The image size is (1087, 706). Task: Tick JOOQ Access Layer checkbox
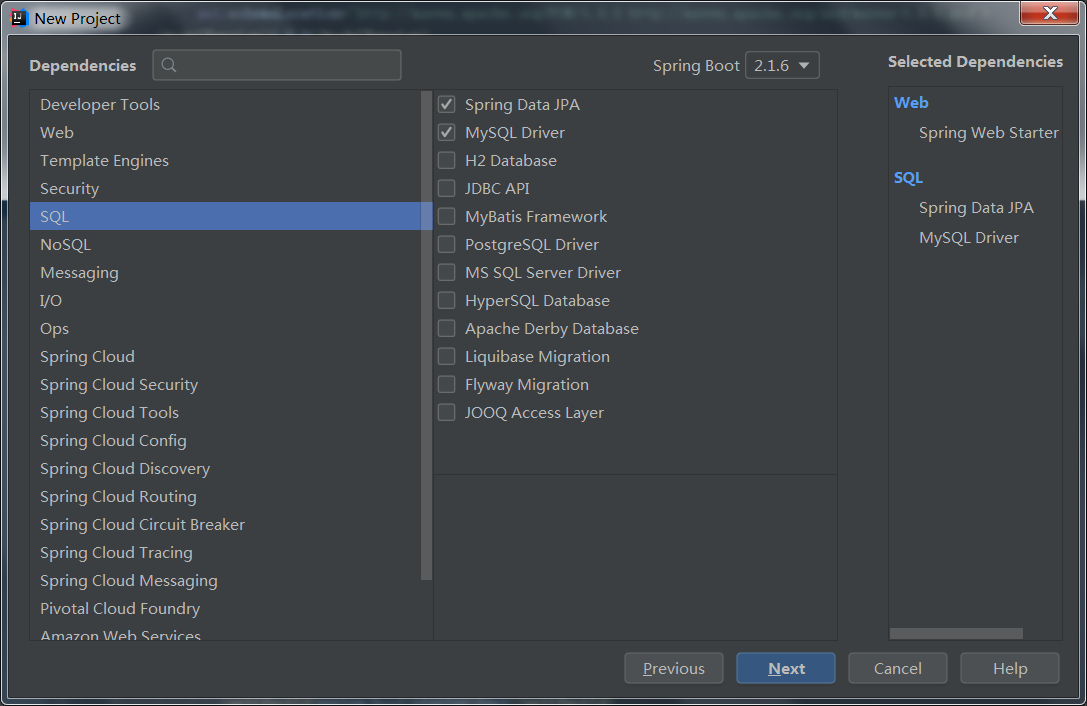point(446,413)
